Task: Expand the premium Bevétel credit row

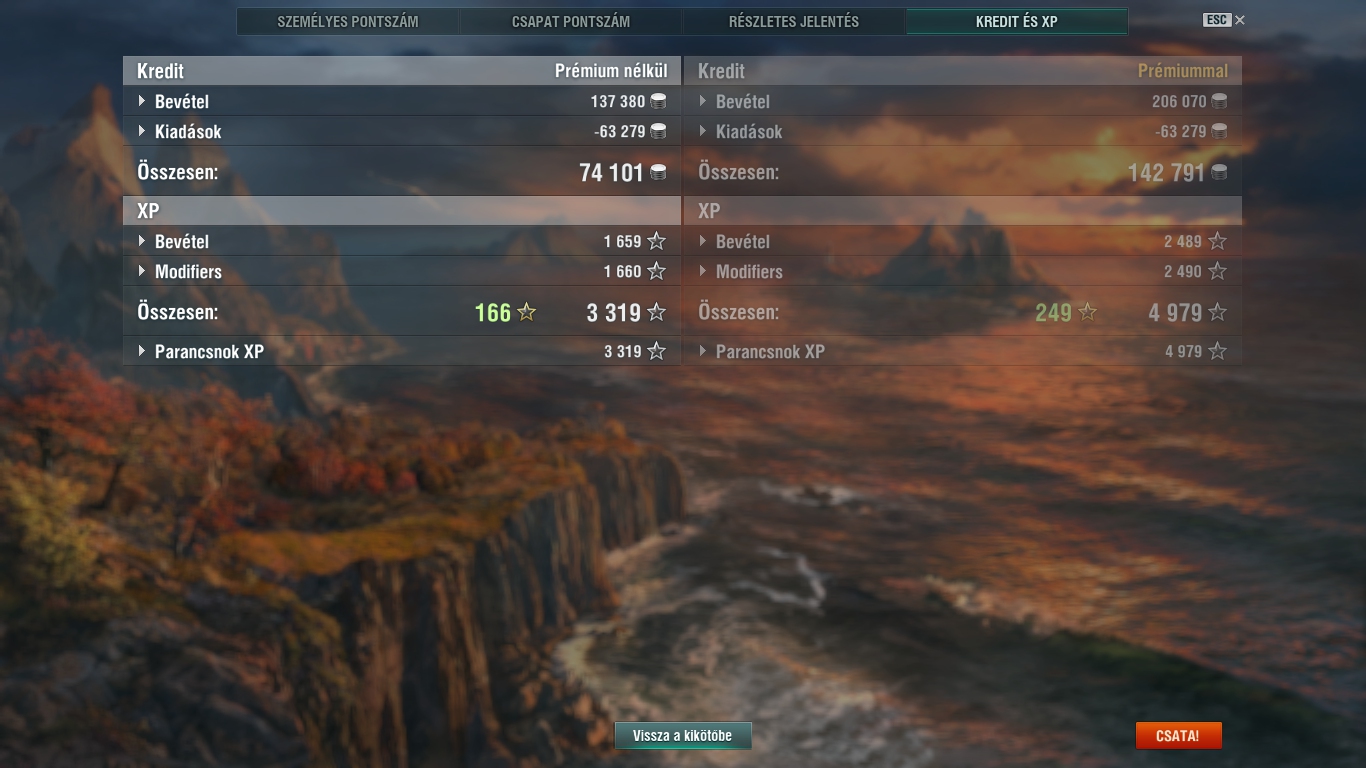Action: [x=963, y=101]
